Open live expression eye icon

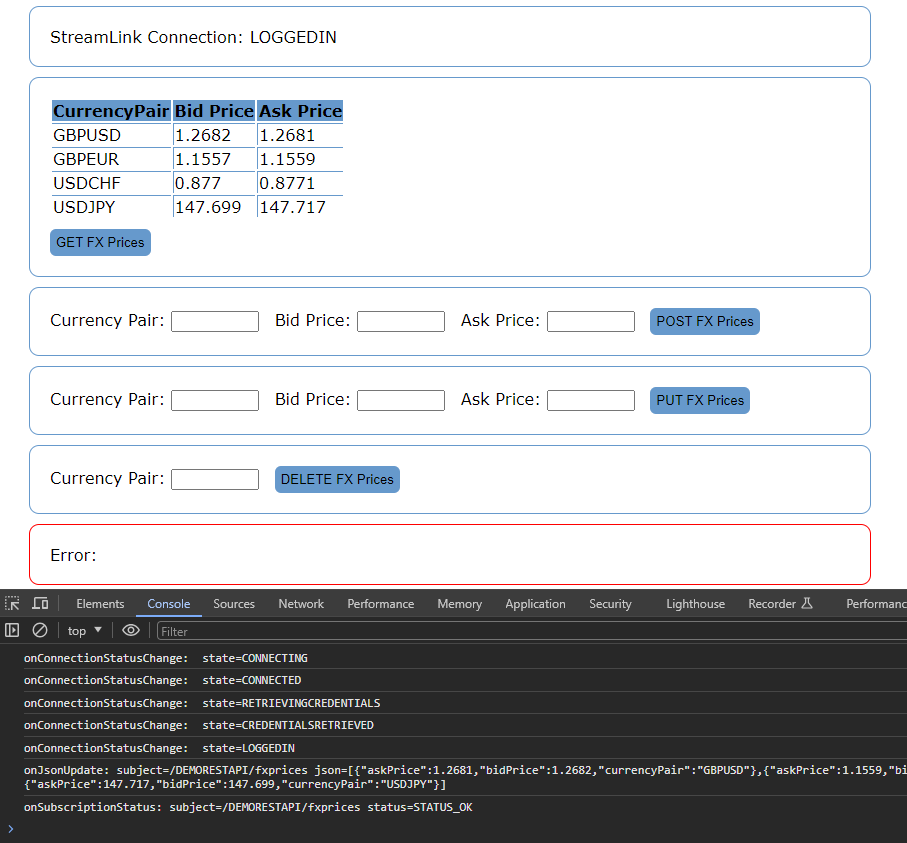[131, 630]
